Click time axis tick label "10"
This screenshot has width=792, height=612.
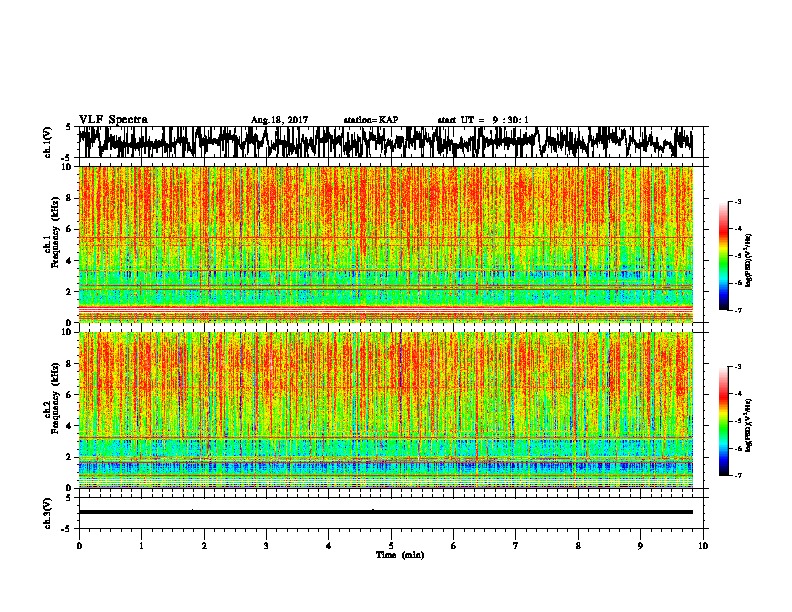703,546
